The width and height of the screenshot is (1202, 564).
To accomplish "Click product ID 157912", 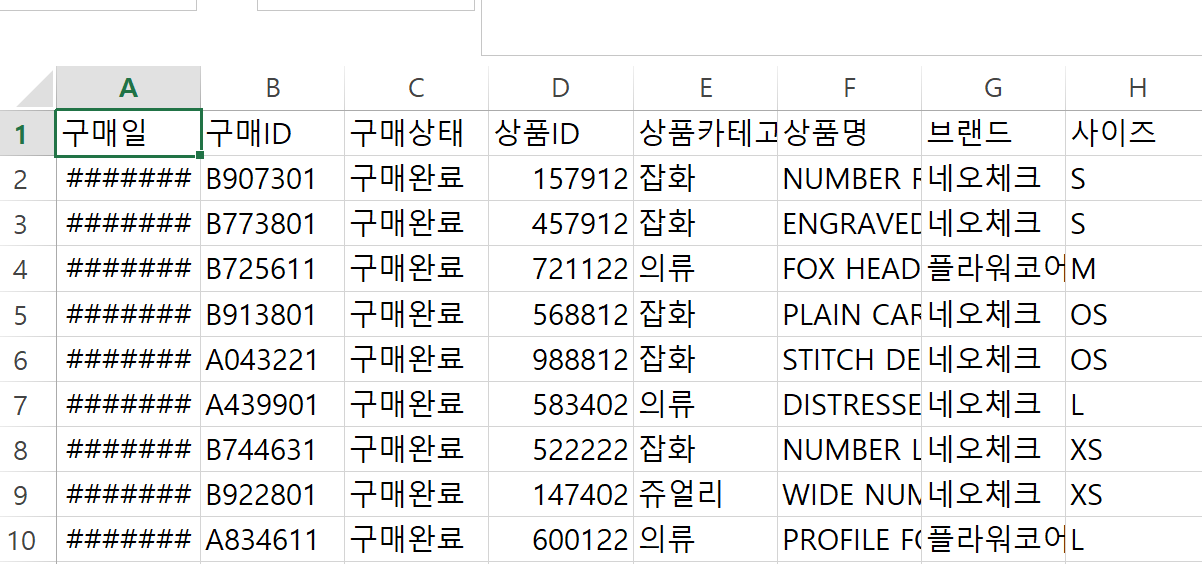I will pyautogui.click(x=561, y=179).
